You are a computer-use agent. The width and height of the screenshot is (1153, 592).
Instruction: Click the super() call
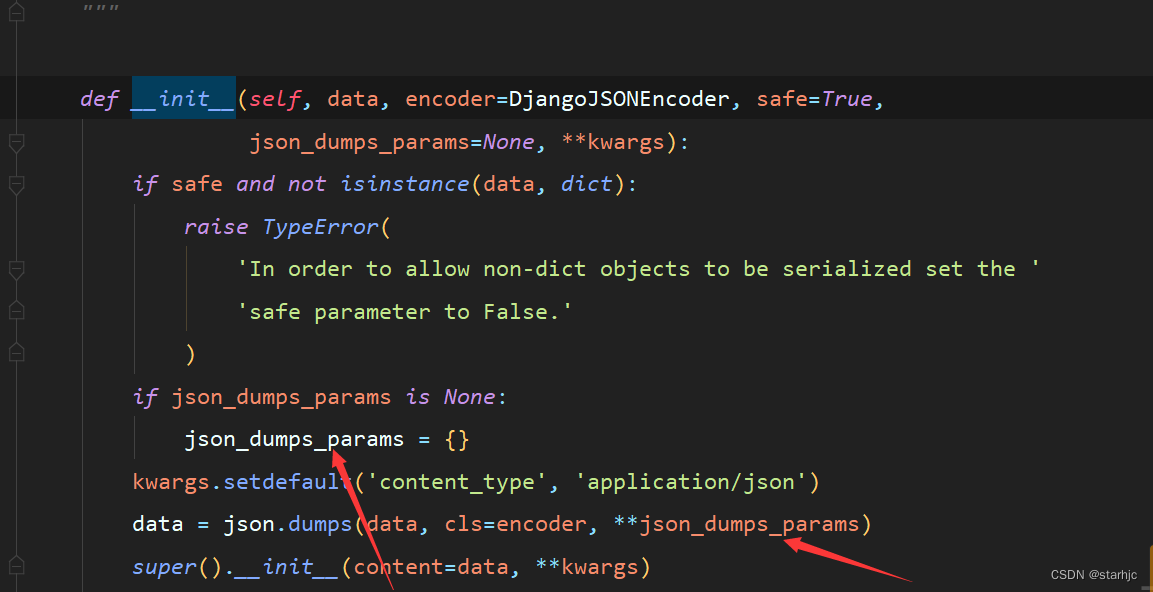178,568
